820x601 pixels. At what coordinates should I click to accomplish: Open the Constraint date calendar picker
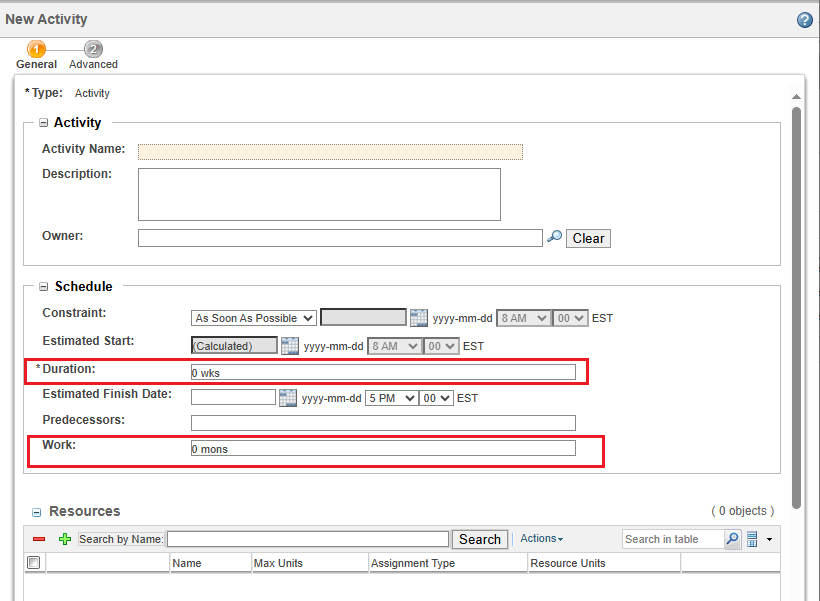419,318
